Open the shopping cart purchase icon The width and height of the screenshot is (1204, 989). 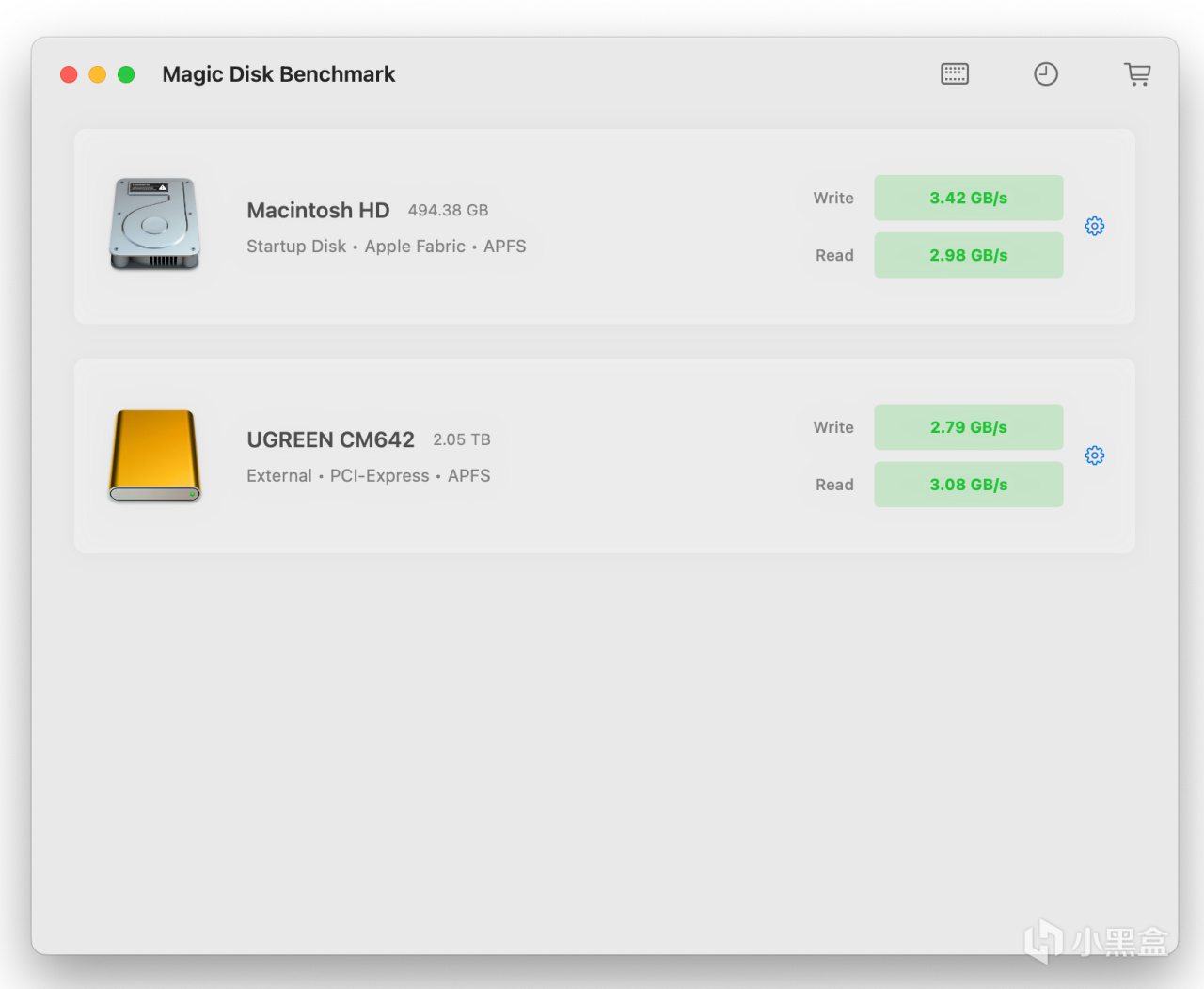point(1137,74)
